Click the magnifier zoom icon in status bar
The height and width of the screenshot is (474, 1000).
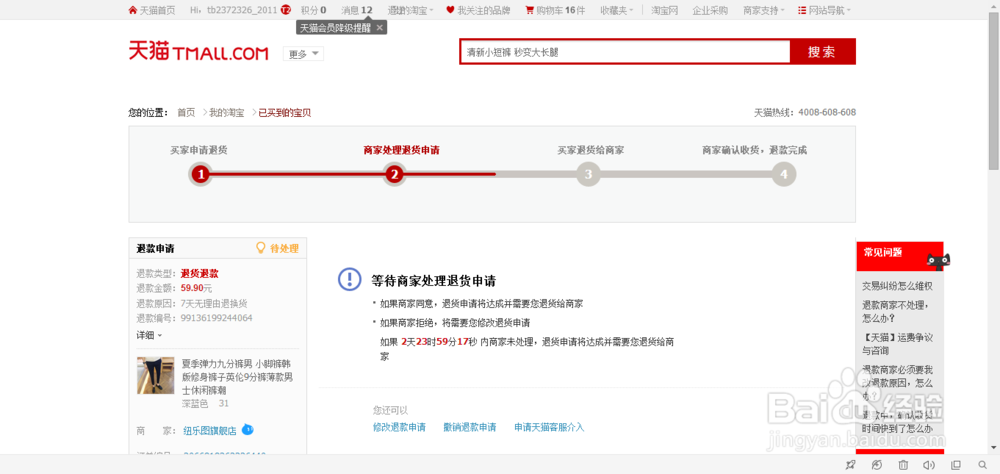pos(982,465)
